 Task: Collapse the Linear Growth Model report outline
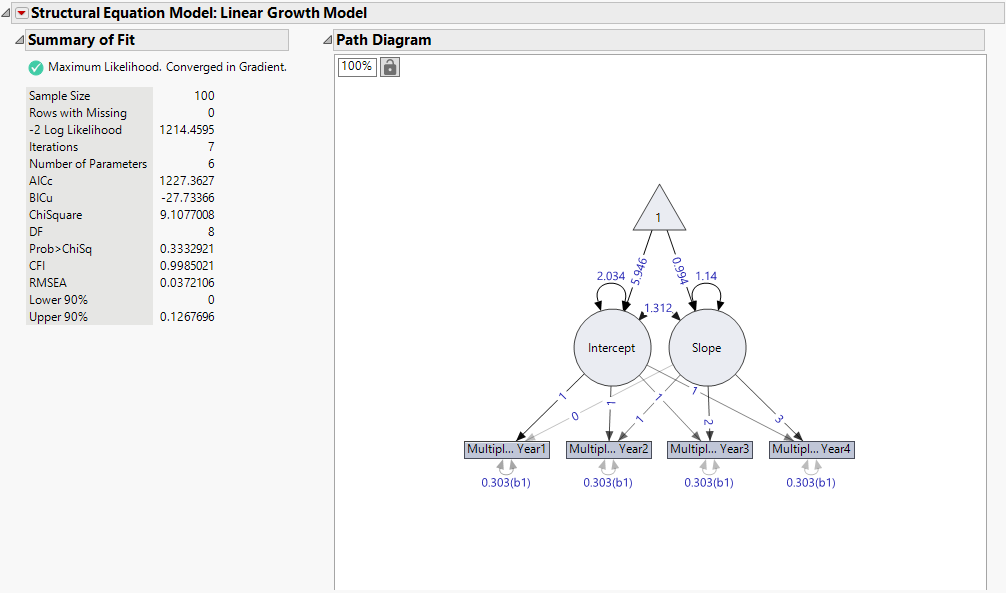[6, 12]
